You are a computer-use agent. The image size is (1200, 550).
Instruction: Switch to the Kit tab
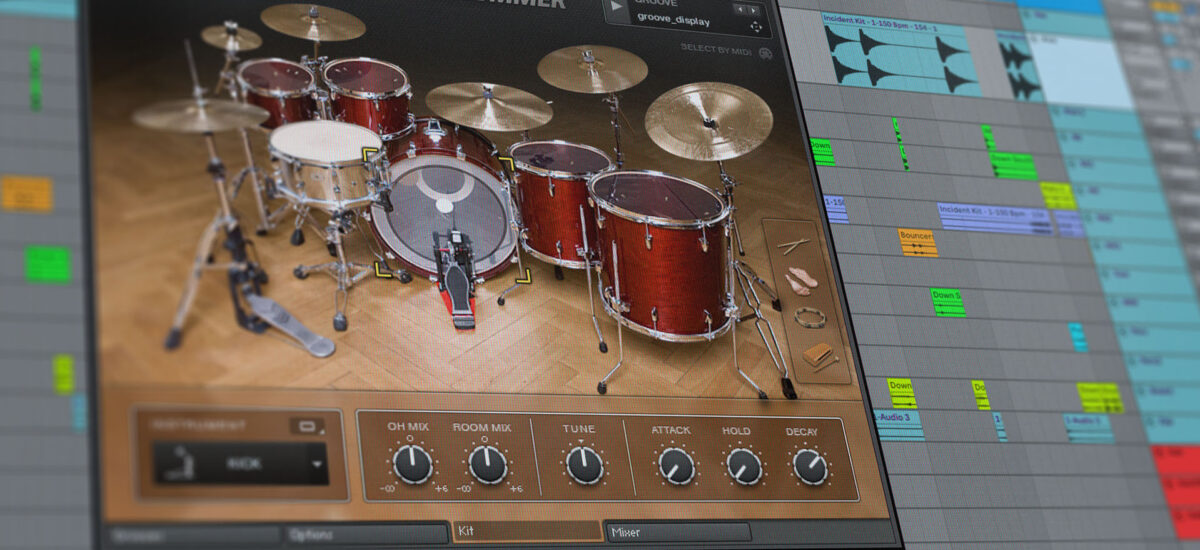pos(526,531)
